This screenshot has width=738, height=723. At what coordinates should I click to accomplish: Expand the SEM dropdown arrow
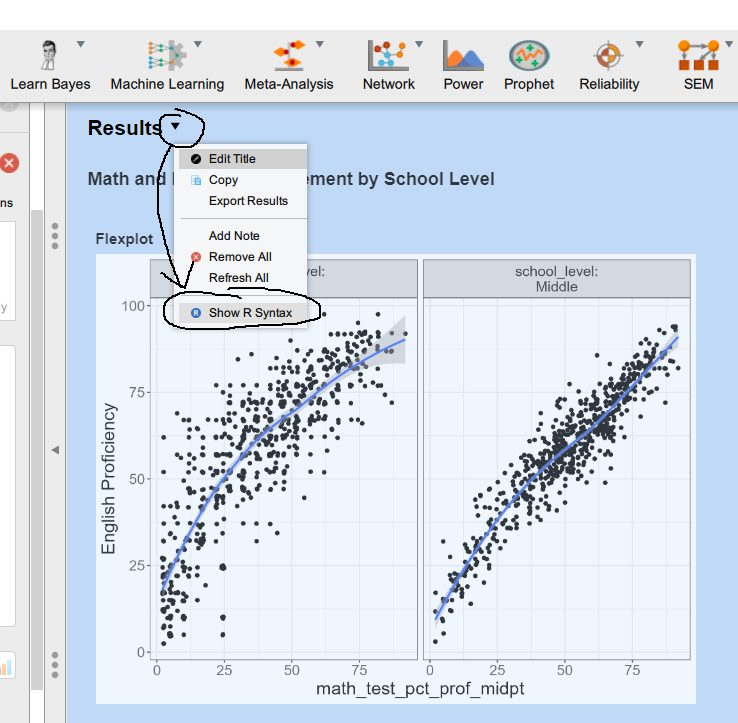[x=730, y=44]
